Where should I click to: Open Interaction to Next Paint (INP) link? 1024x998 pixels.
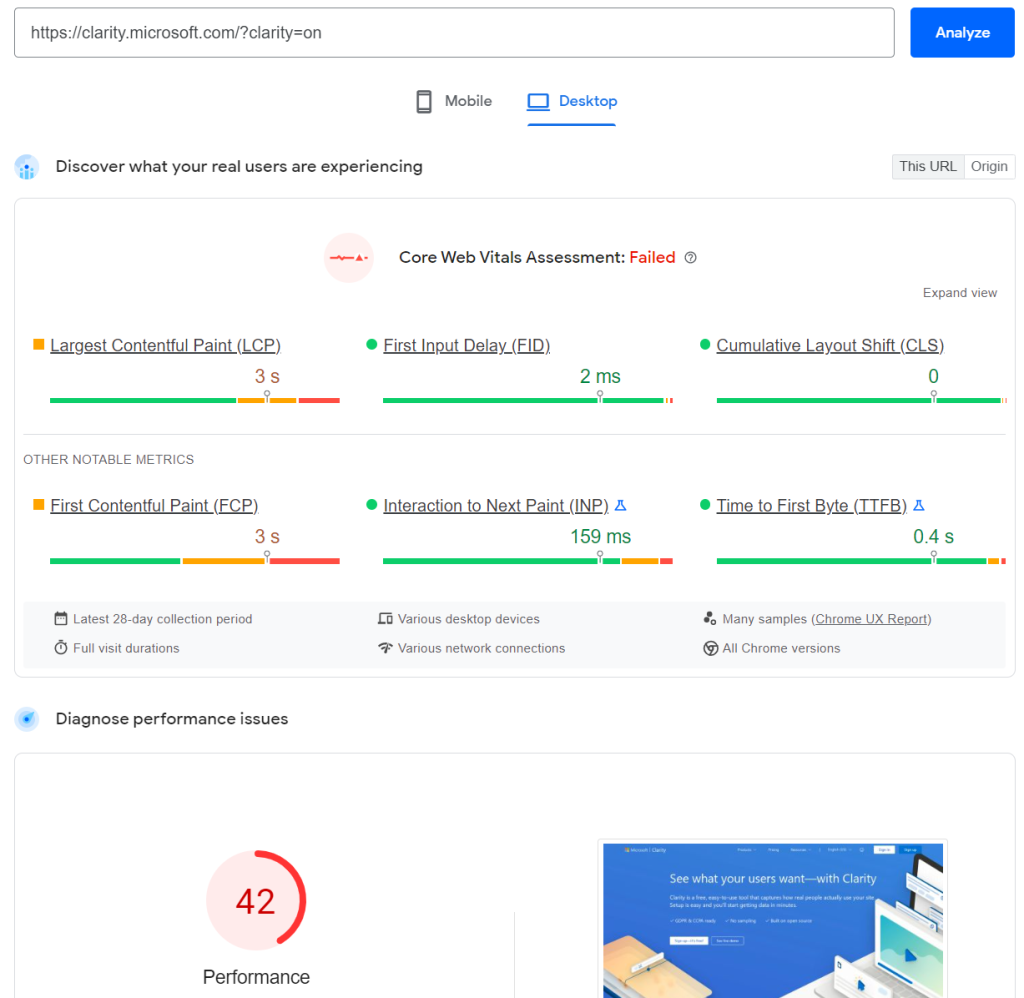[x=496, y=505]
